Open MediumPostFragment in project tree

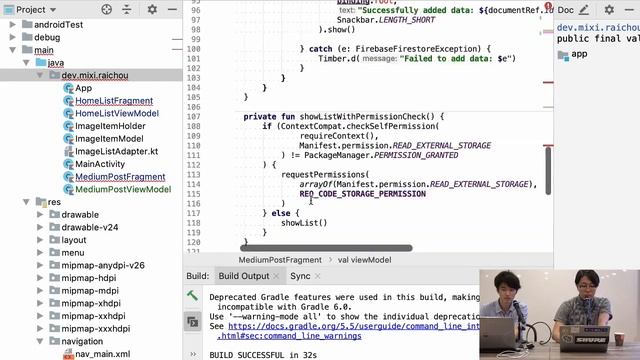tap(120, 176)
